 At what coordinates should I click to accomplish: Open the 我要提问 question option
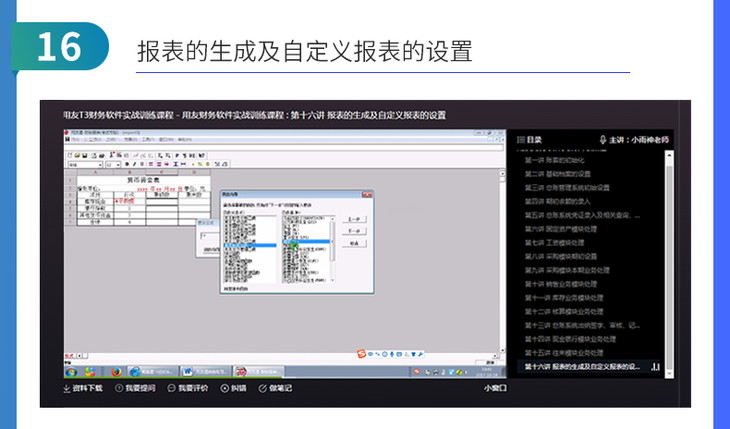(x=134, y=388)
